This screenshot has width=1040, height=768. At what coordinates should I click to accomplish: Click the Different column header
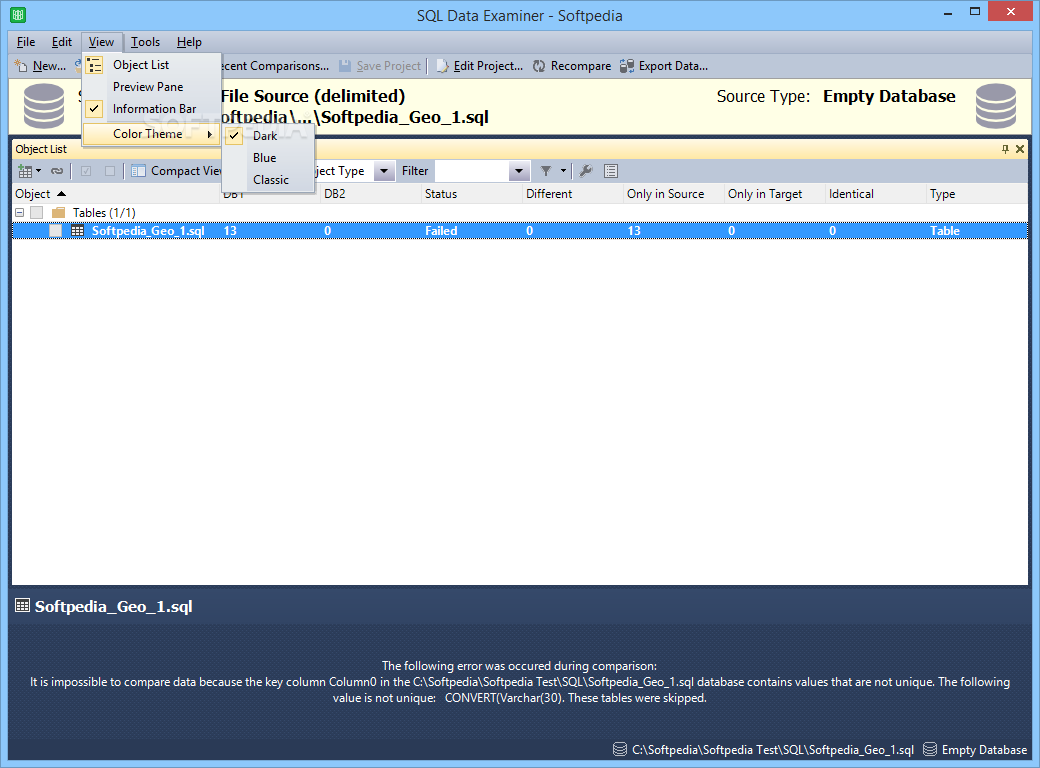[x=572, y=194]
